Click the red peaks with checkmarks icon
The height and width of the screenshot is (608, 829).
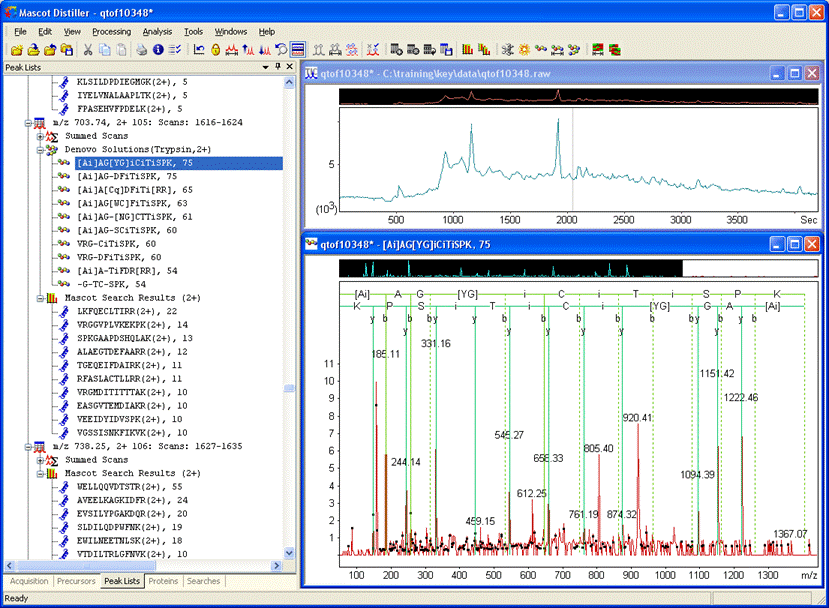(x=373, y=50)
